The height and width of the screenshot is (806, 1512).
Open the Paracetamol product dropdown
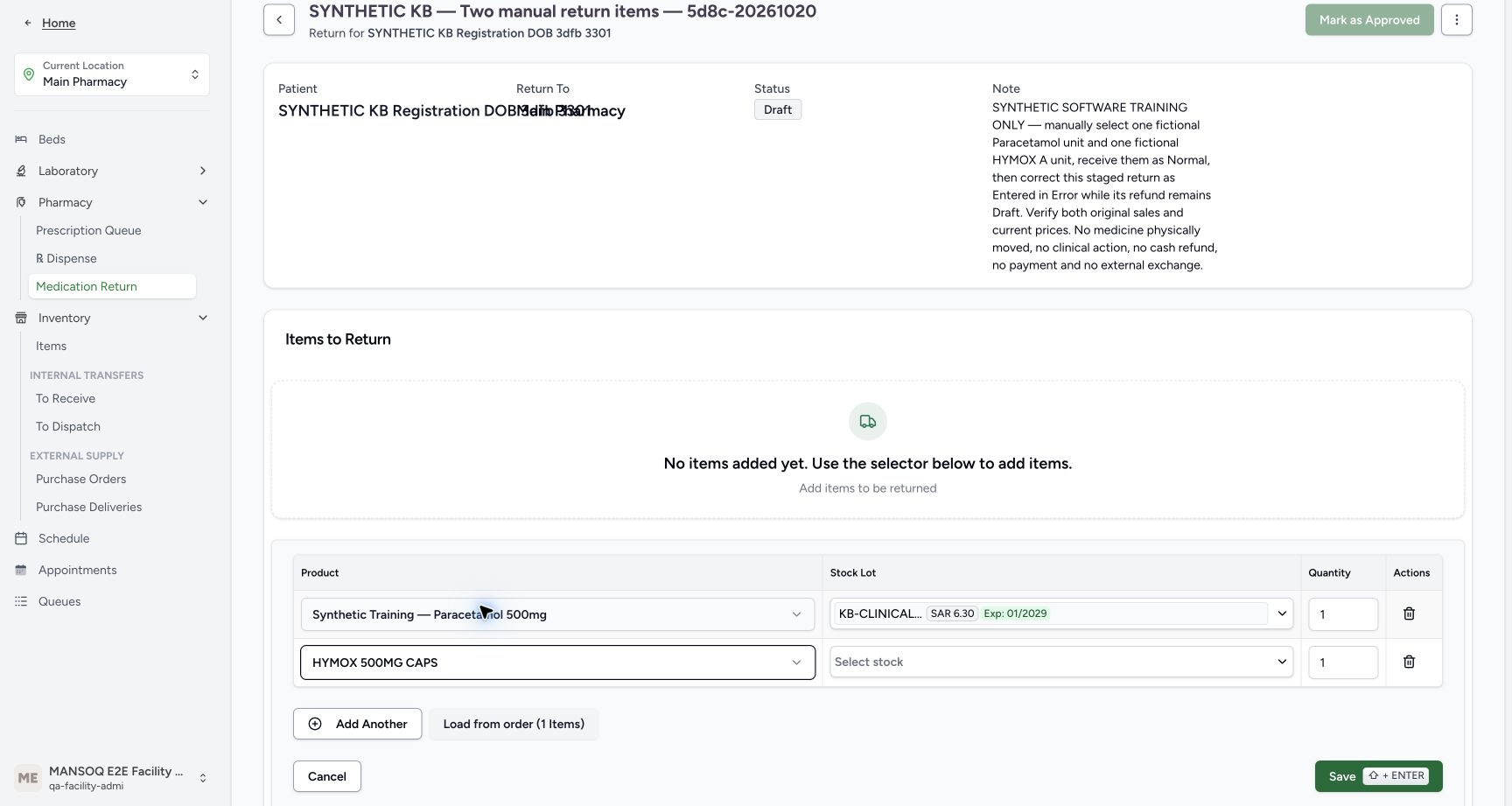click(557, 614)
